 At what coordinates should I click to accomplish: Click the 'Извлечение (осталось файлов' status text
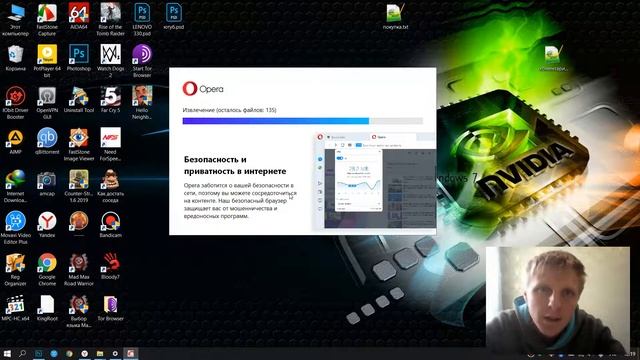[229, 110]
